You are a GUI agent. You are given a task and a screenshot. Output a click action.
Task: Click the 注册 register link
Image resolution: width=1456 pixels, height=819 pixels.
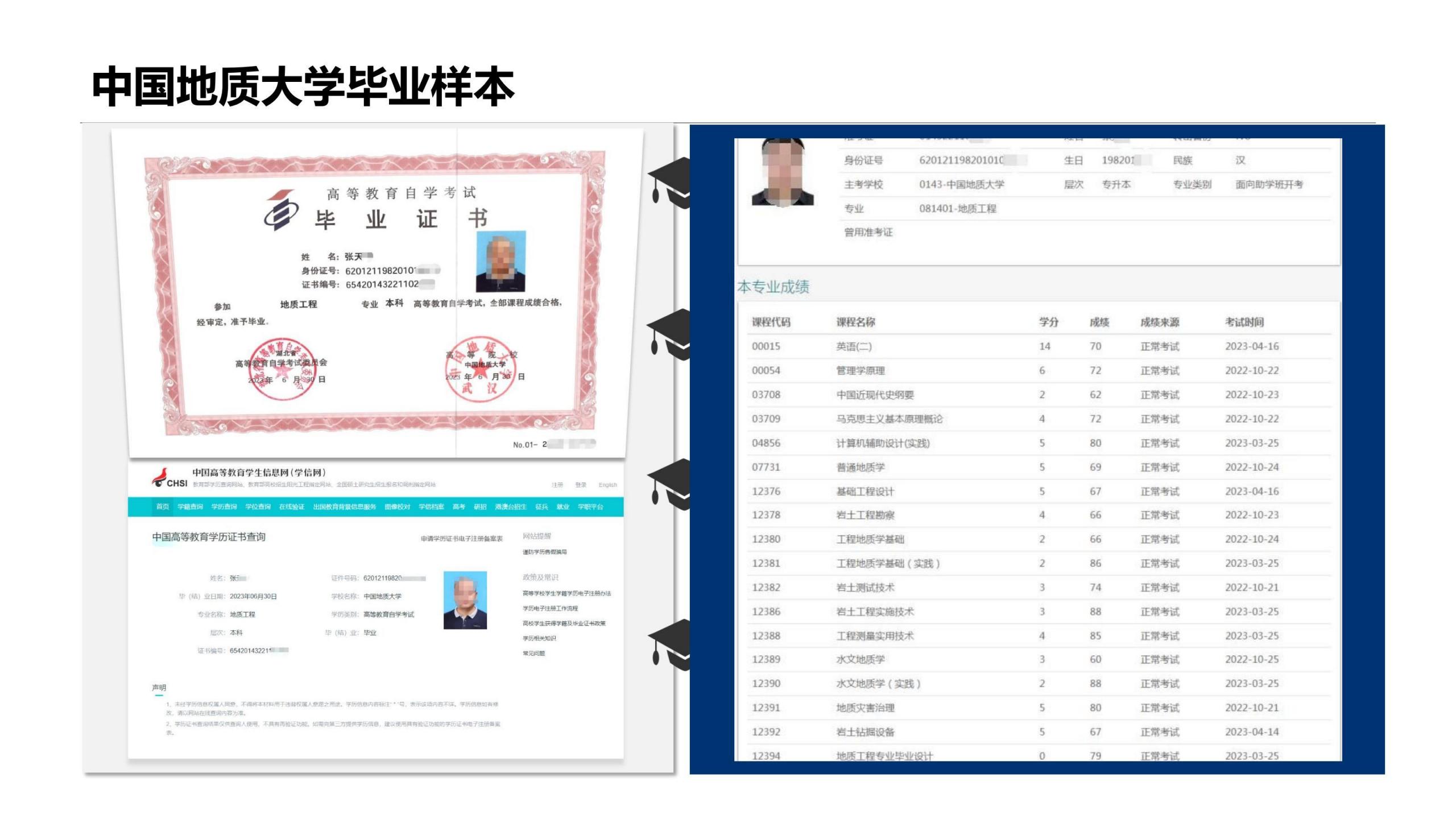(557, 485)
